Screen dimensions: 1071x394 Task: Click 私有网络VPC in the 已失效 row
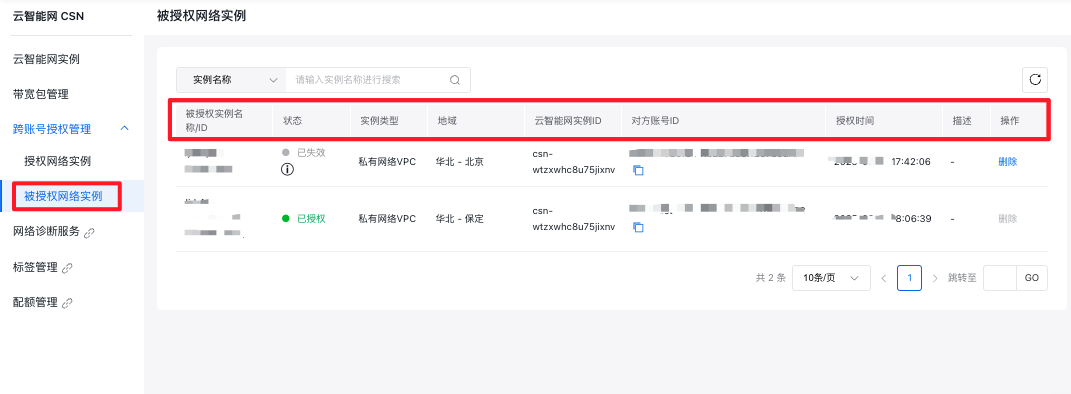pyautogui.click(x=387, y=162)
